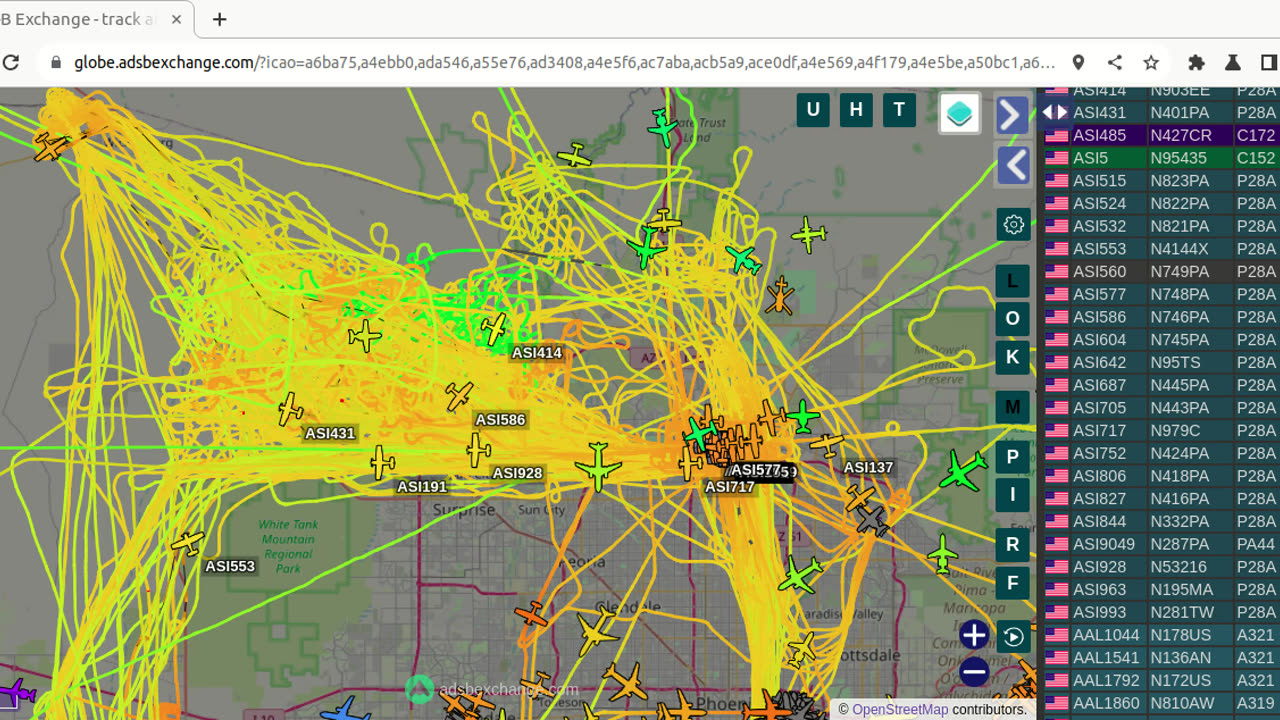Viewport: 1280px width, 720px height.
Task: Select aircraft labeled ASI586 on map
Action: (x=459, y=396)
